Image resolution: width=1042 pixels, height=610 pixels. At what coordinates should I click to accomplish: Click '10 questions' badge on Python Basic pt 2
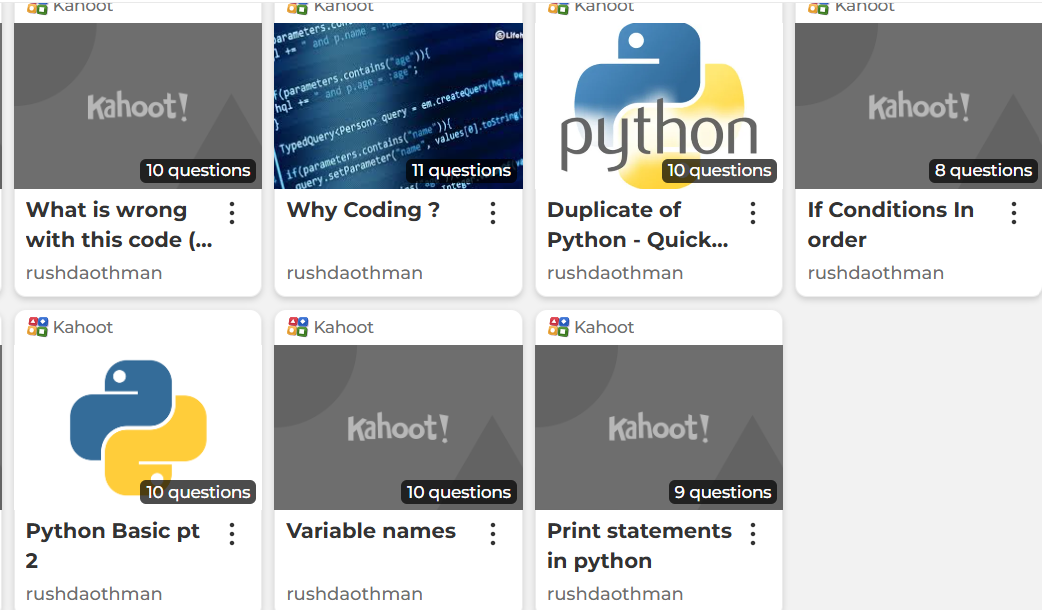(x=198, y=492)
